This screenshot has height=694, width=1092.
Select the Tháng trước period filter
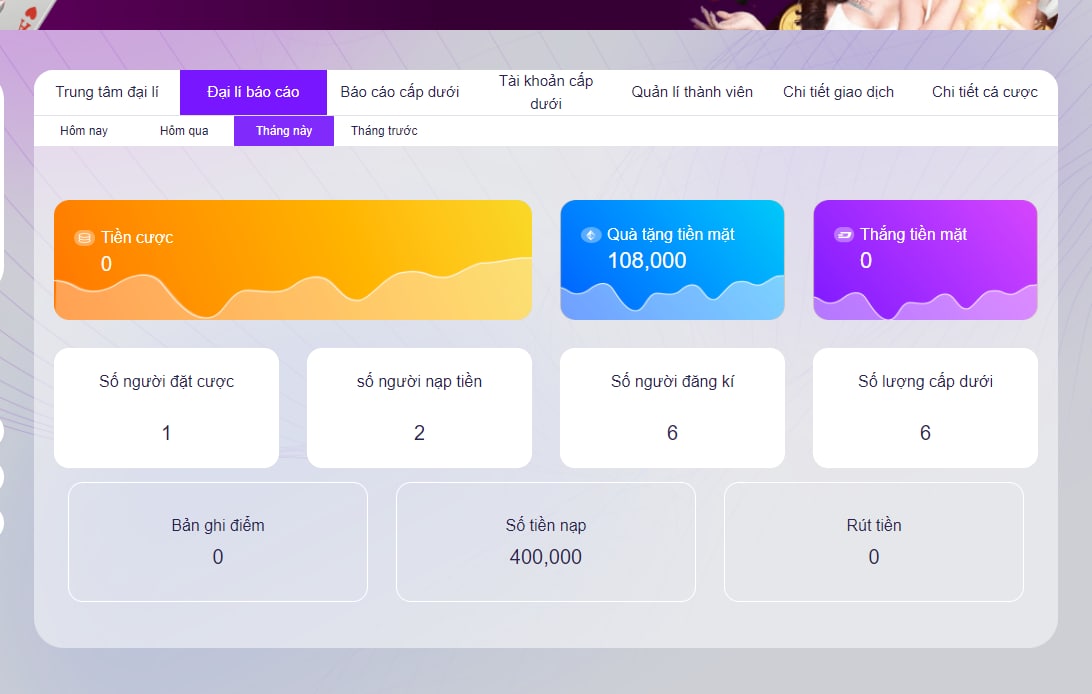384,131
